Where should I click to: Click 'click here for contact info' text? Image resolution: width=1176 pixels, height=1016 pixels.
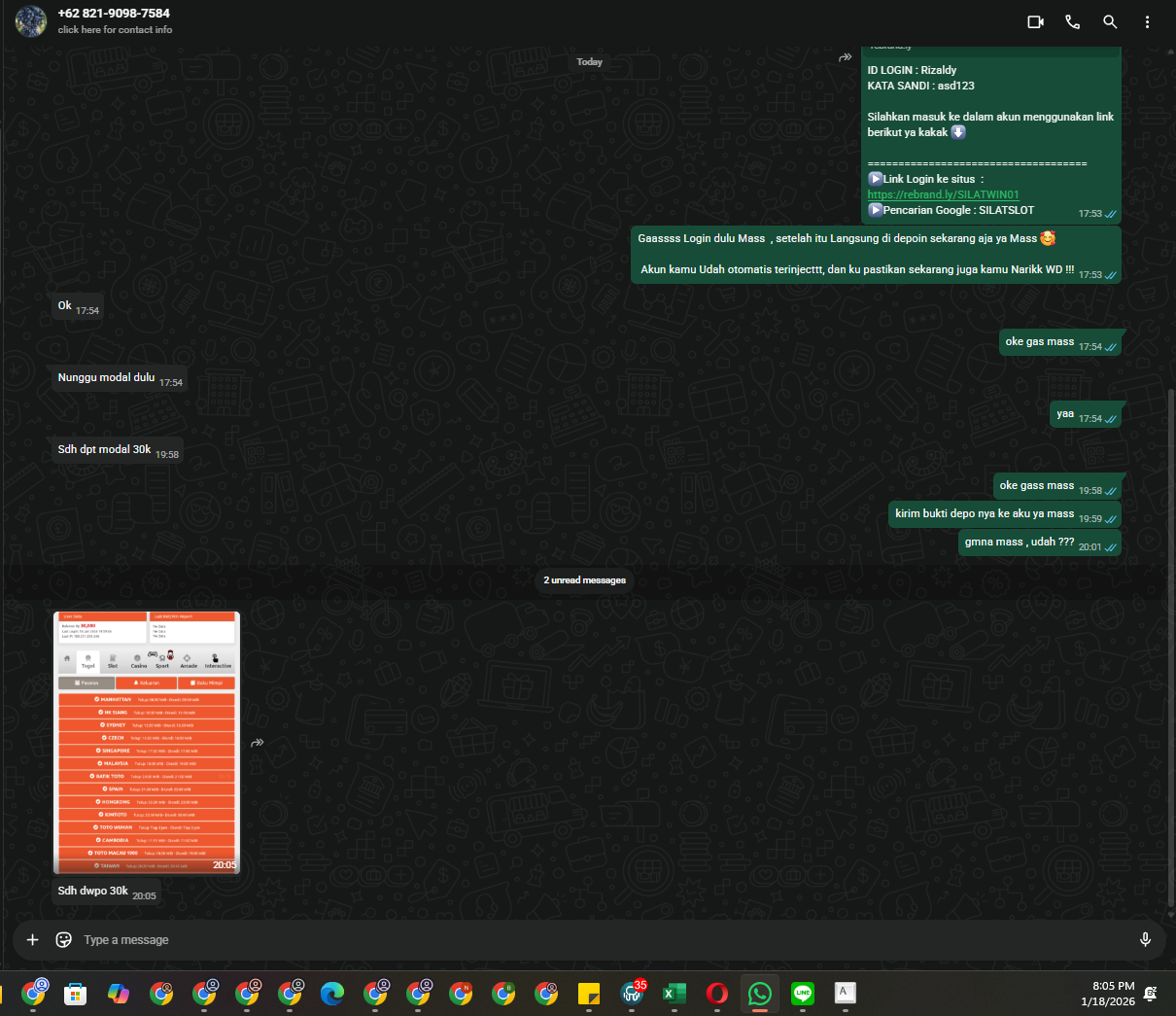pos(115,30)
